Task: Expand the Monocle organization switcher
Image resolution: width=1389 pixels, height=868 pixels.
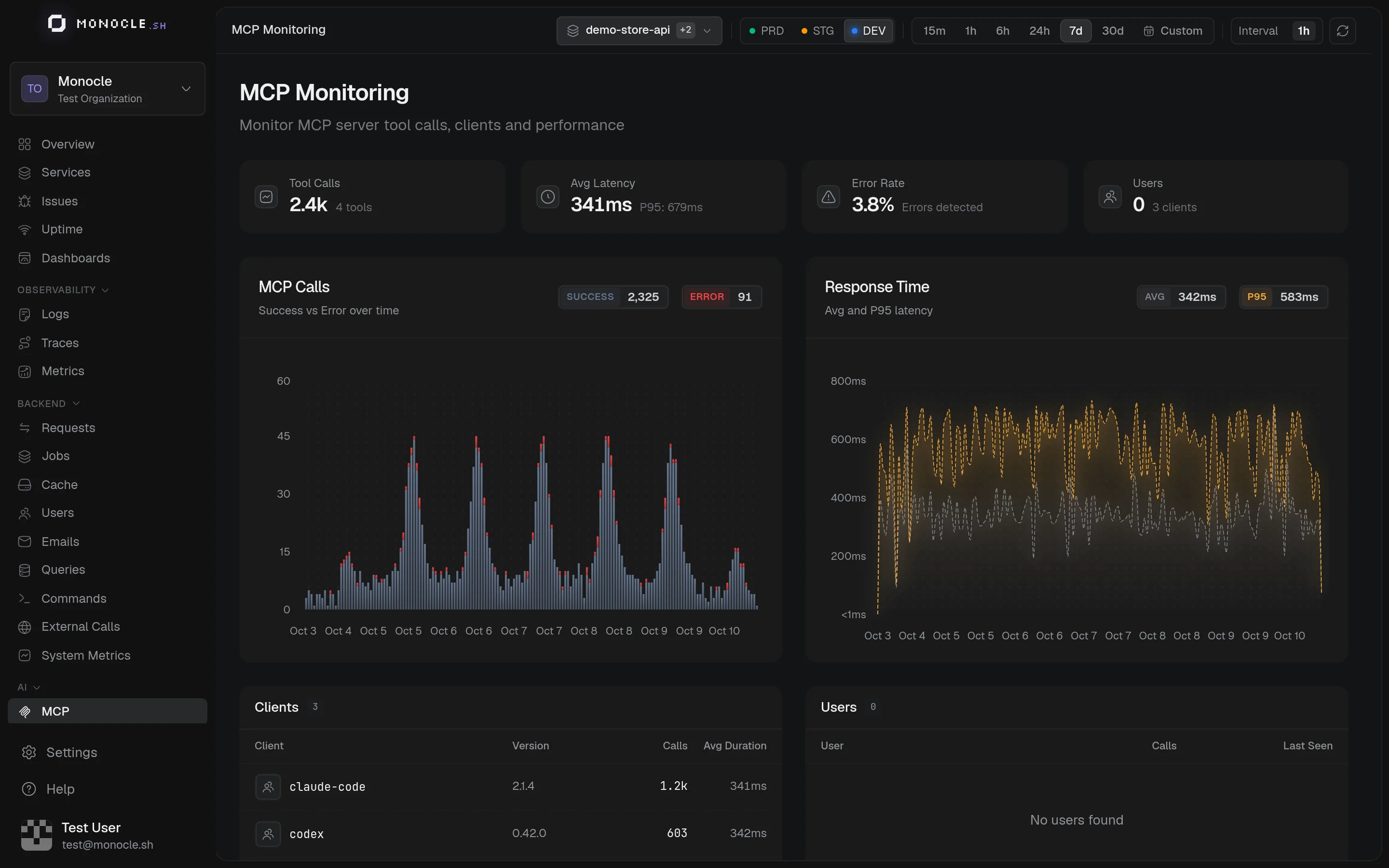Action: click(108, 88)
